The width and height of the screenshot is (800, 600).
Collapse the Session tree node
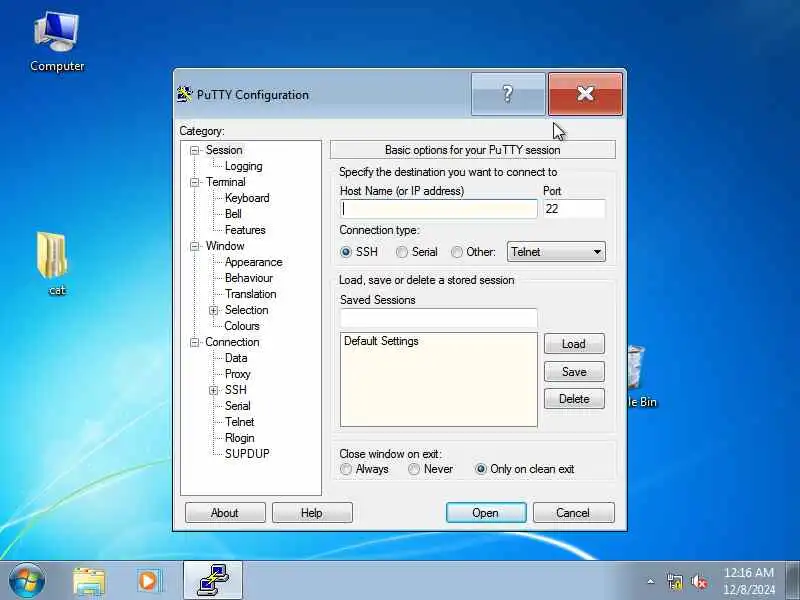tap(194, 151)
